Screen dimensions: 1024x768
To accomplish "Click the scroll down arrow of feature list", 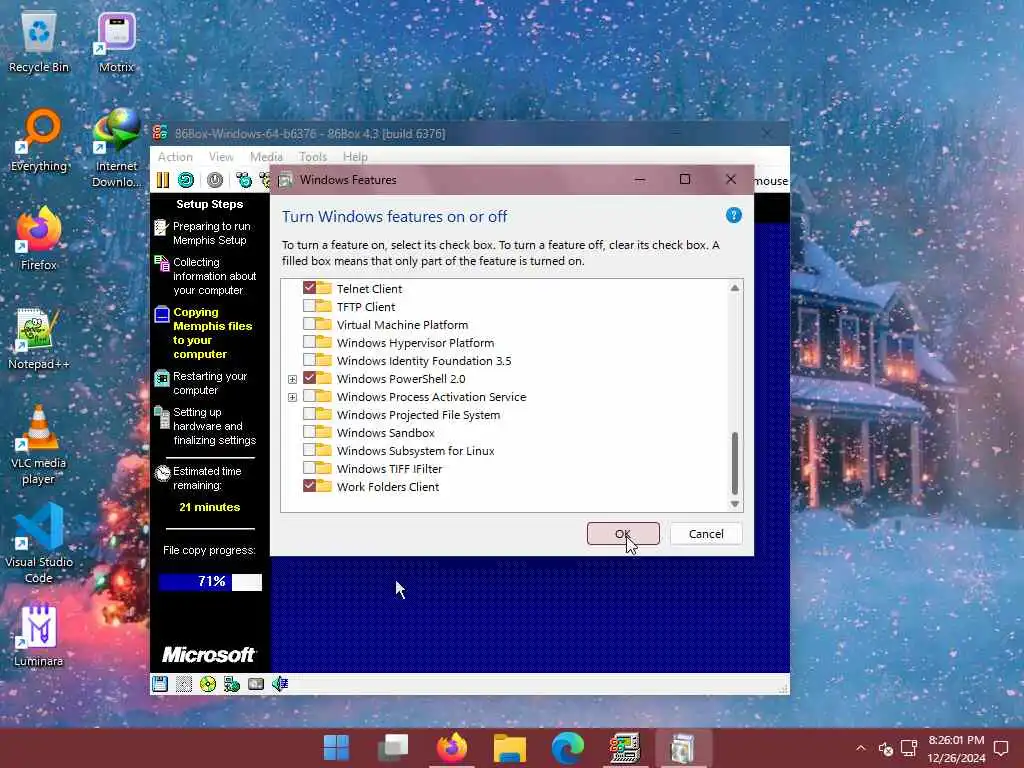I will click(x=735, y=504).
